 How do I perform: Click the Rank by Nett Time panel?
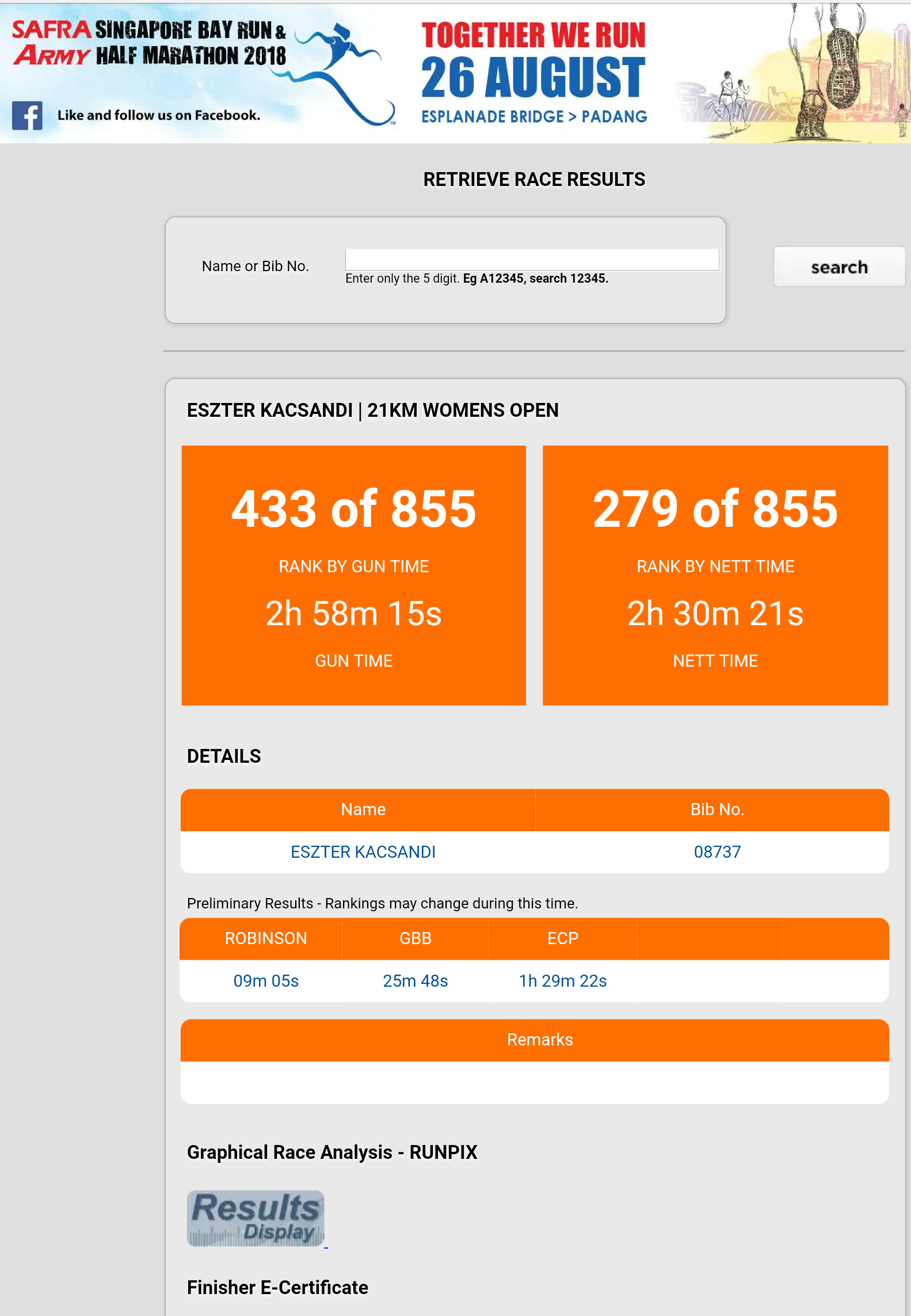(715, 575)
